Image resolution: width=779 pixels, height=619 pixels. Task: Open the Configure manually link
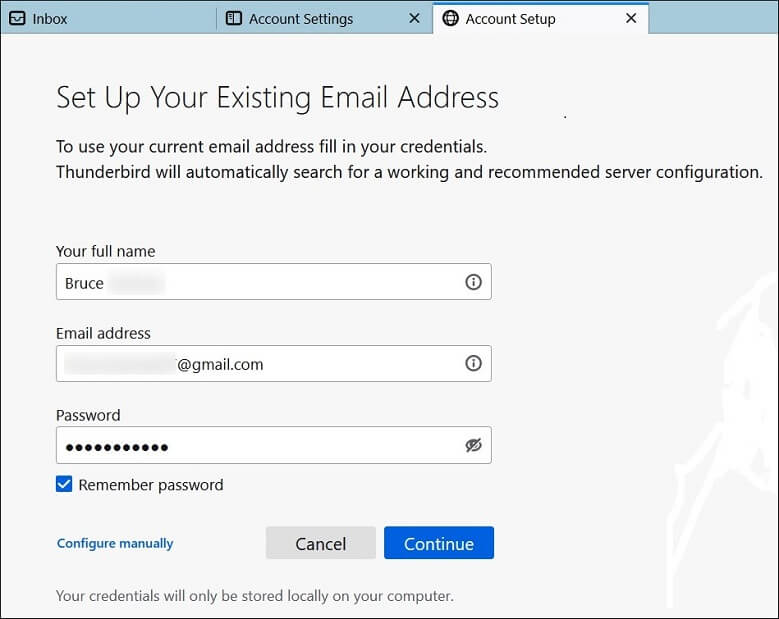(115, 543)
